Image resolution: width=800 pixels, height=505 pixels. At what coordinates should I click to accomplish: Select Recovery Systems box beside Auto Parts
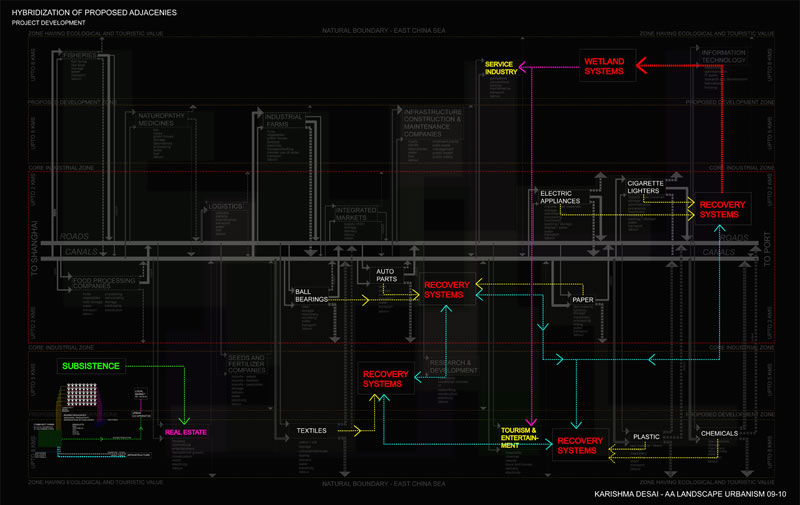pos(447,289)
